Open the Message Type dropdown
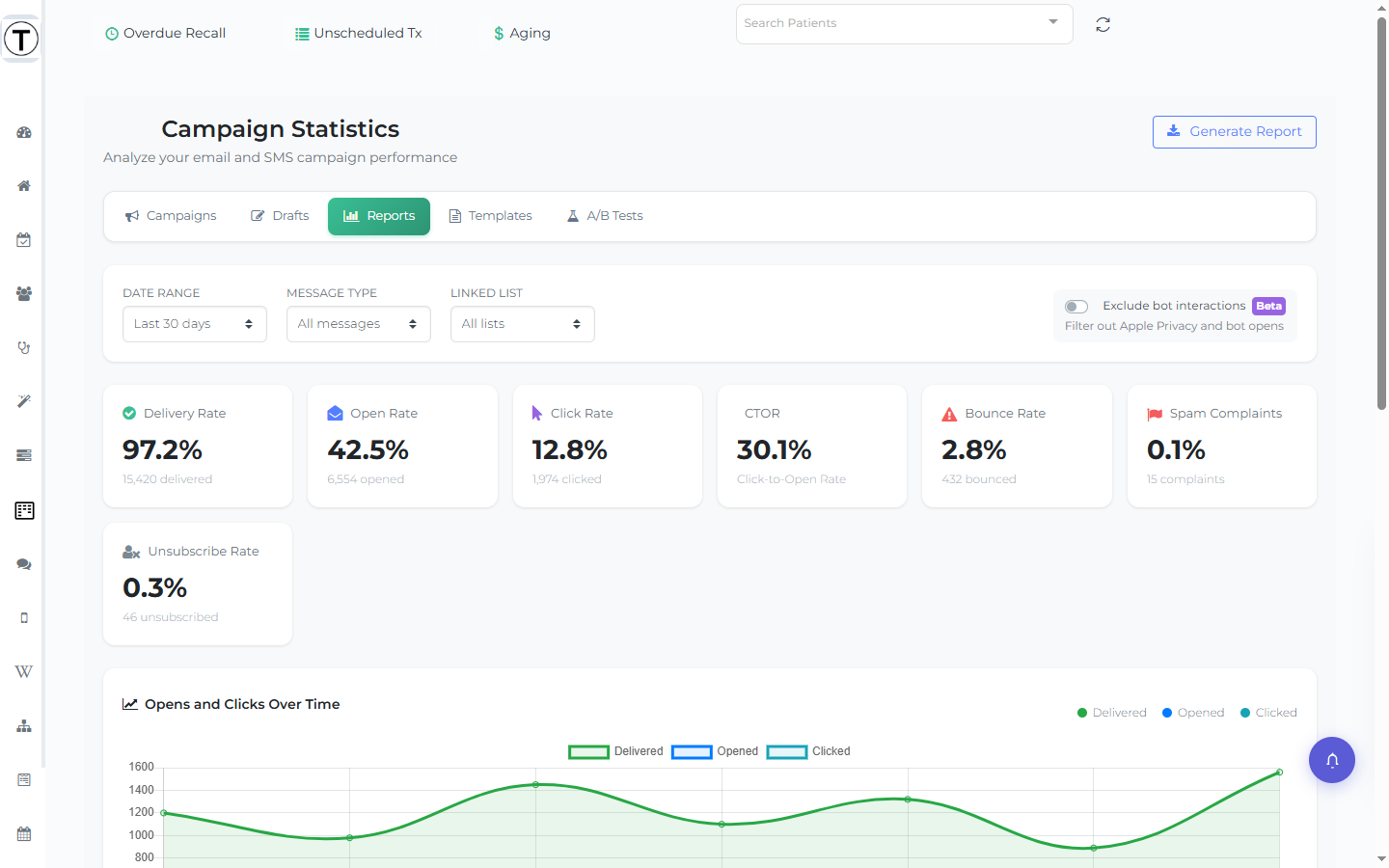This screenshot has width=1389, height=868. (x=359, y=324)
